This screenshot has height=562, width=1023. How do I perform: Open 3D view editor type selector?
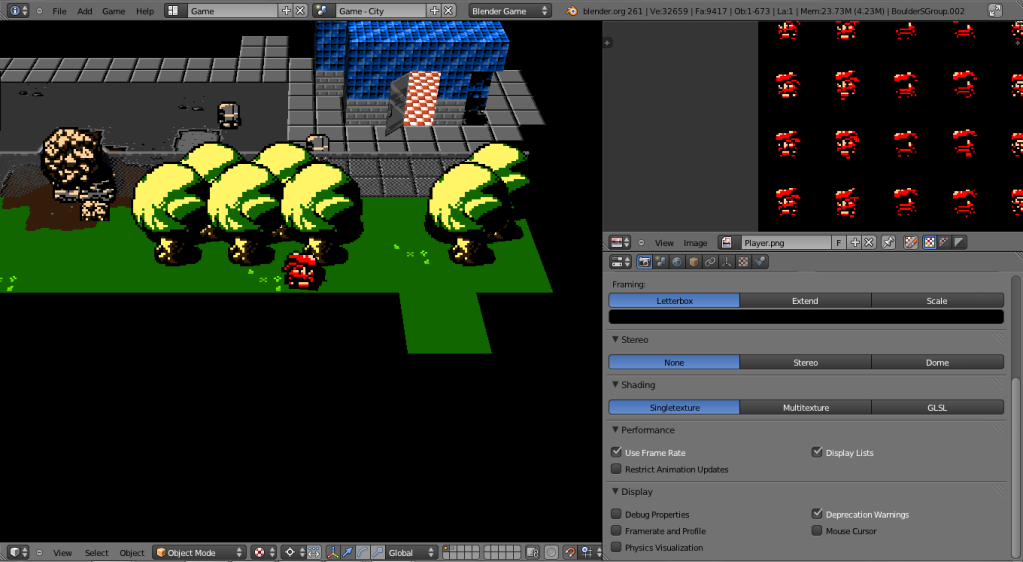click(x=18, y=552)
